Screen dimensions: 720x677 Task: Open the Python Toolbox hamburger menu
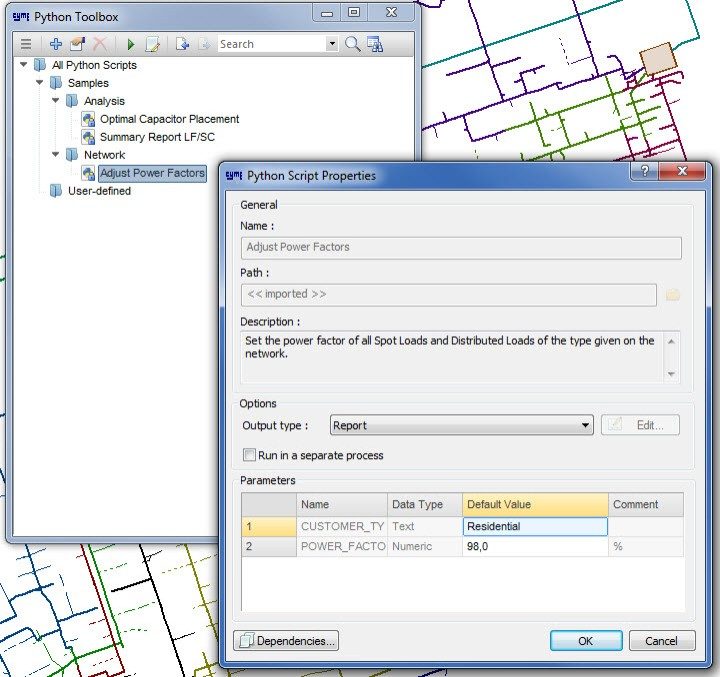(x=26, y=44)
